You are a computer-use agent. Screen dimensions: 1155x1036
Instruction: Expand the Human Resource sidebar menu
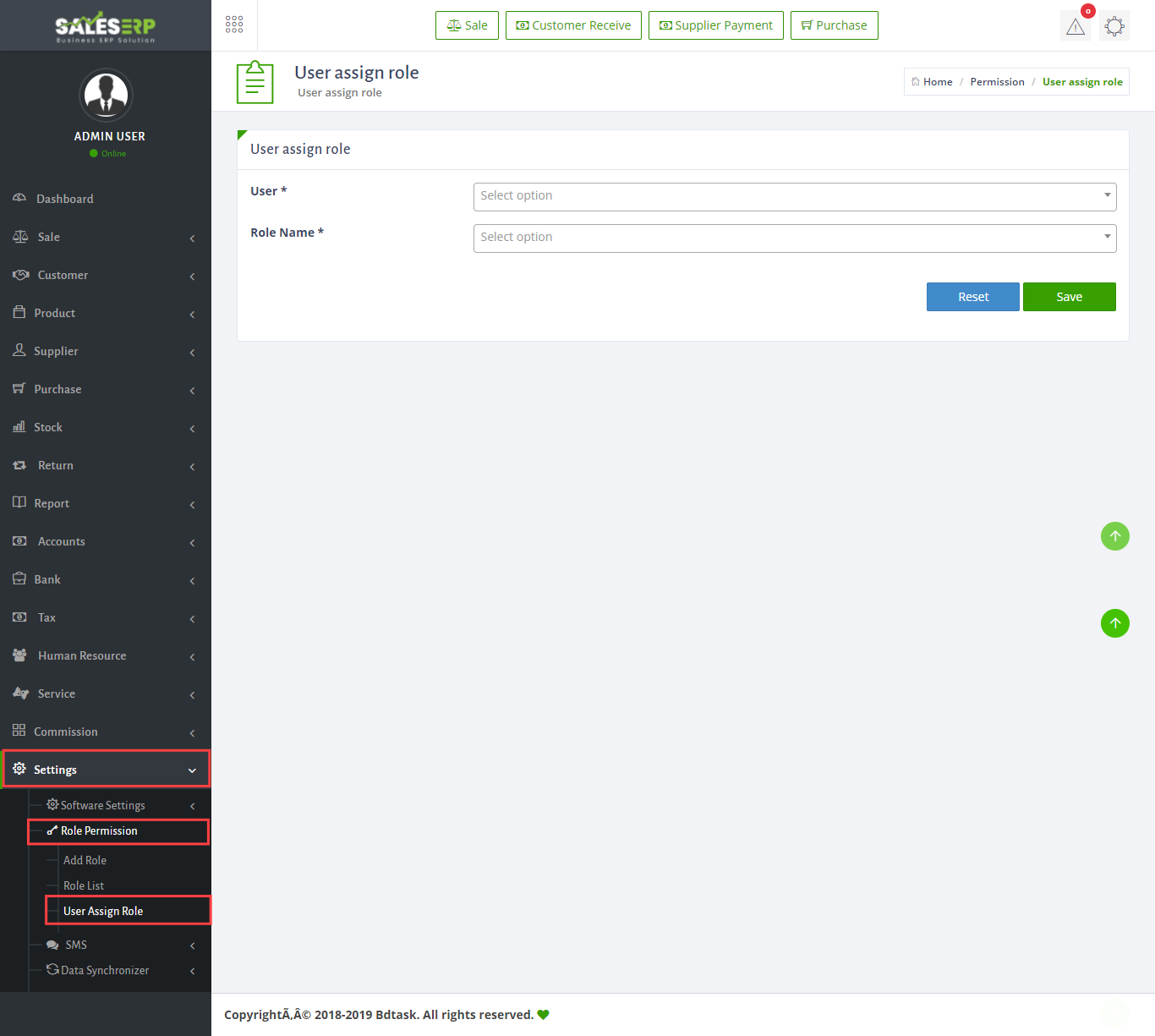click(82, 655)
